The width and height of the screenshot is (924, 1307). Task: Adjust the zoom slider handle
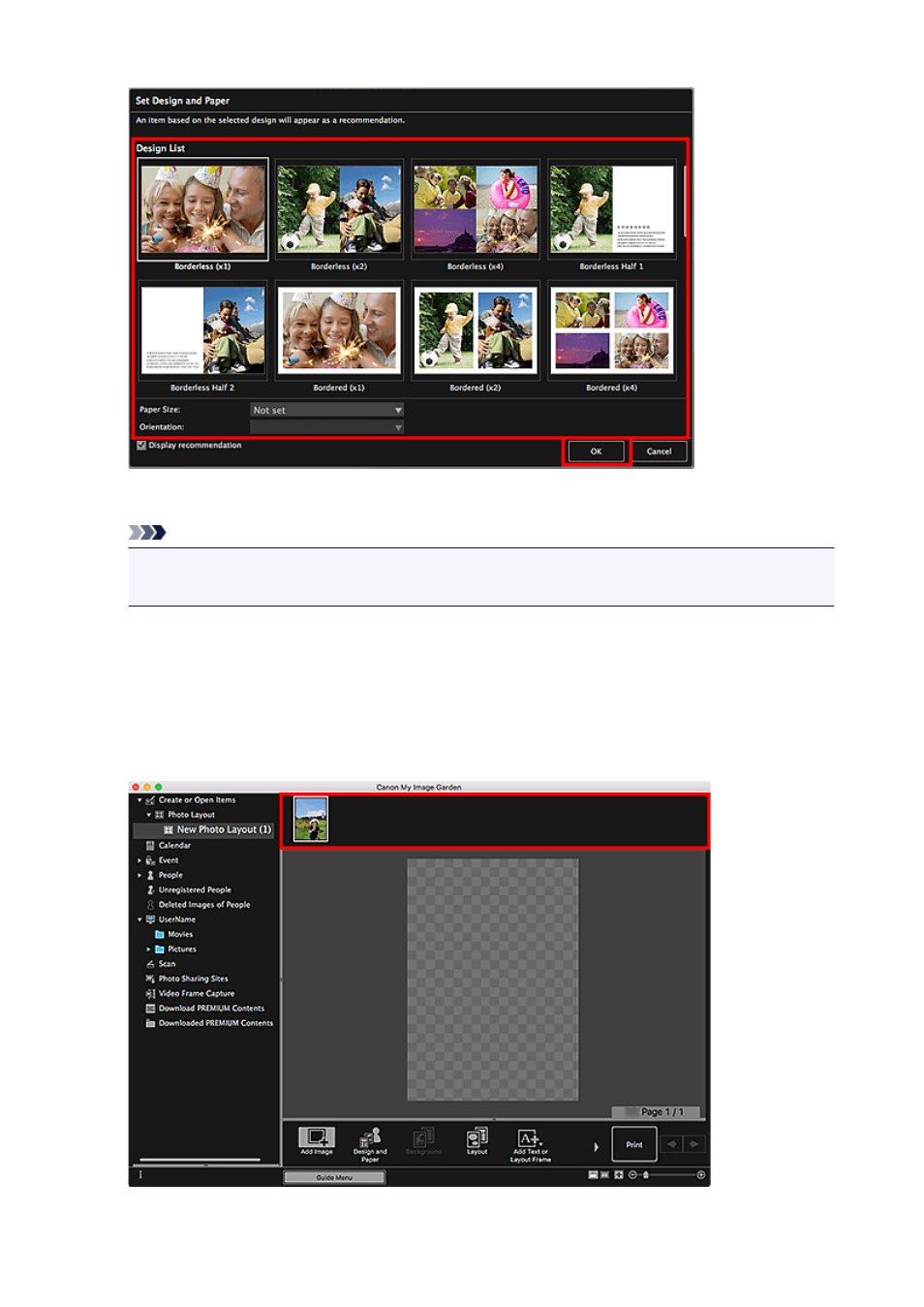646,1175
